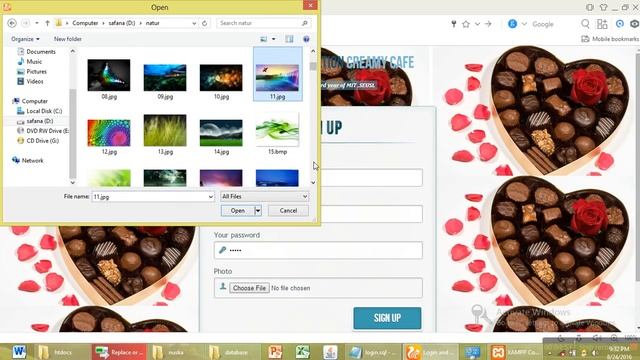Refresh the natur folder listing

[x=205, y=23]
